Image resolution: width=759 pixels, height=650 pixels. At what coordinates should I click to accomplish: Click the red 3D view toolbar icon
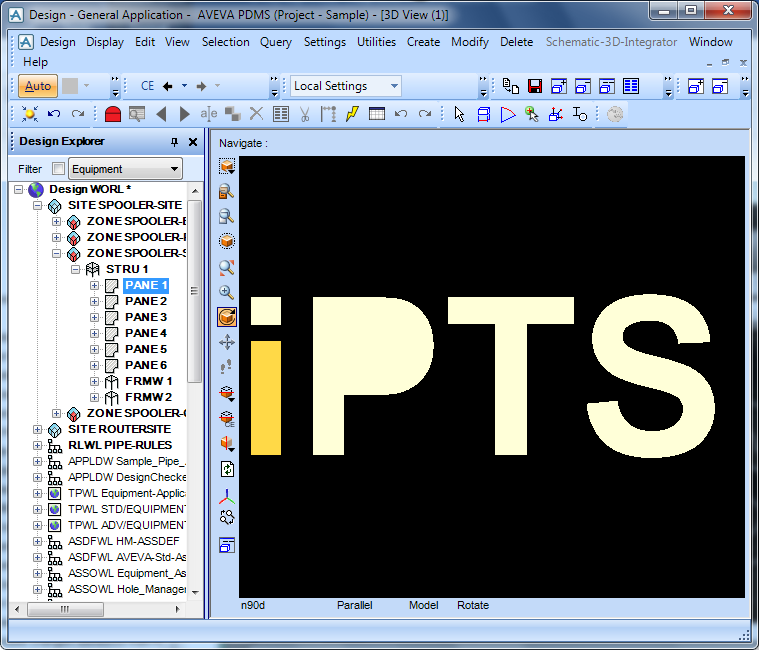113,114
